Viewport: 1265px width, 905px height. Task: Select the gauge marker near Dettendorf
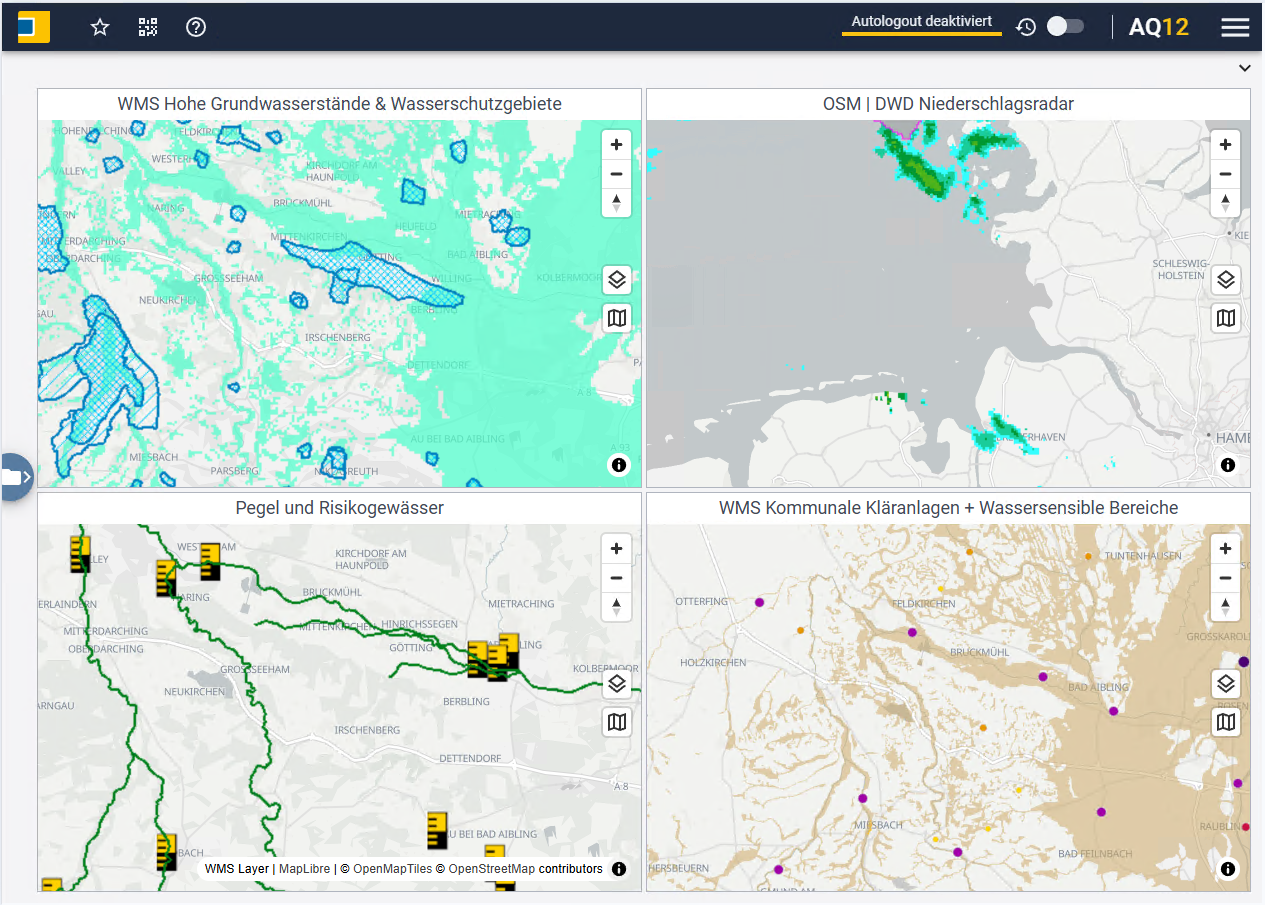[x=438, y=831]
